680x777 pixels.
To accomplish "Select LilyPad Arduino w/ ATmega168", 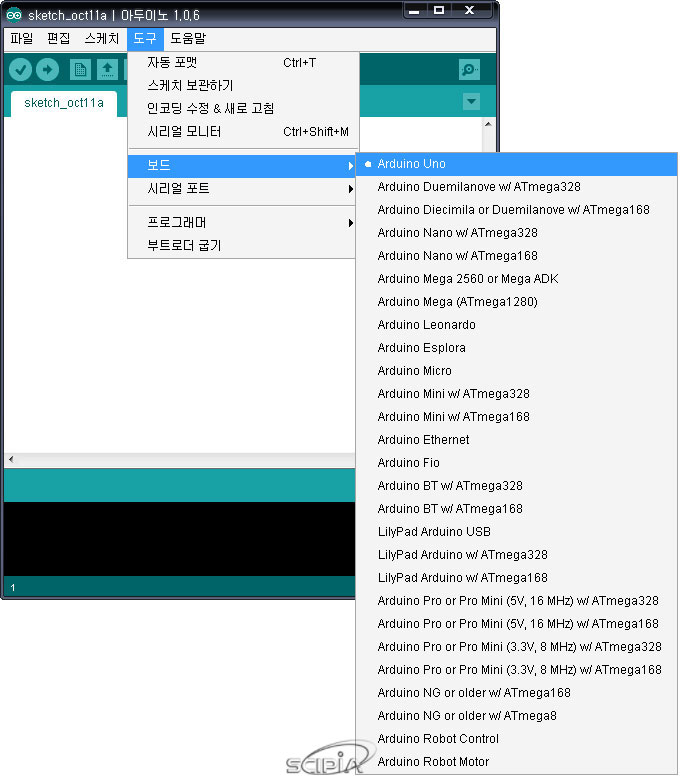I will pyautogui.click(x=516, y=578).
